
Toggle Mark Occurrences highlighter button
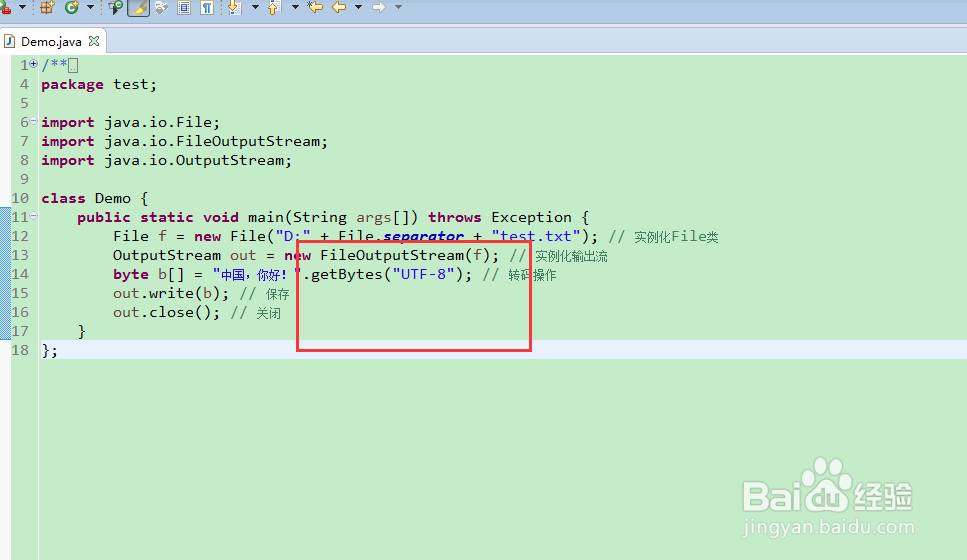(x=138, y=7)
